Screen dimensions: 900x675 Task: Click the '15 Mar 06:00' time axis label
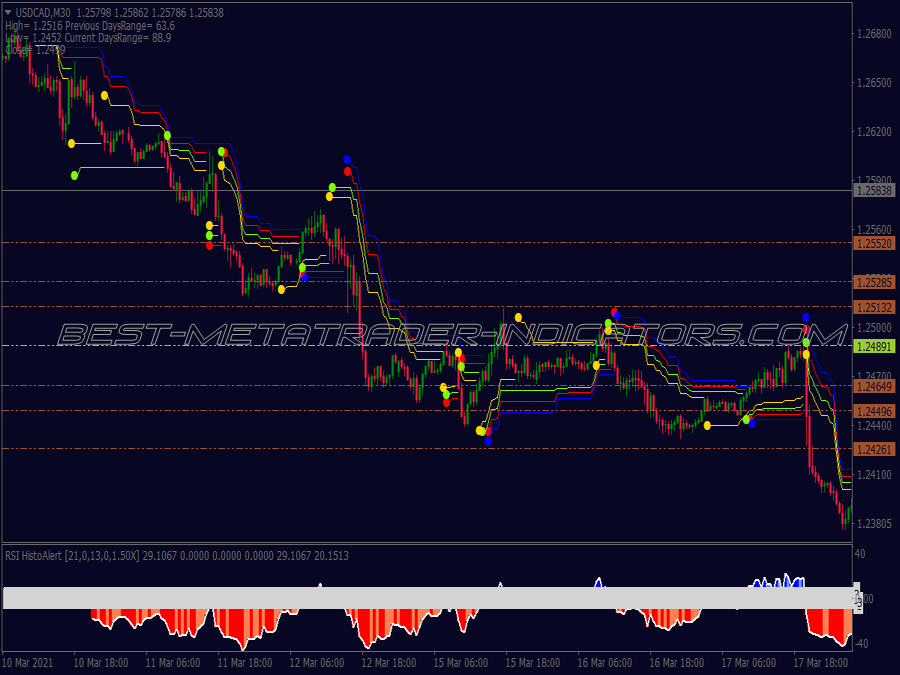coord(461,662)
